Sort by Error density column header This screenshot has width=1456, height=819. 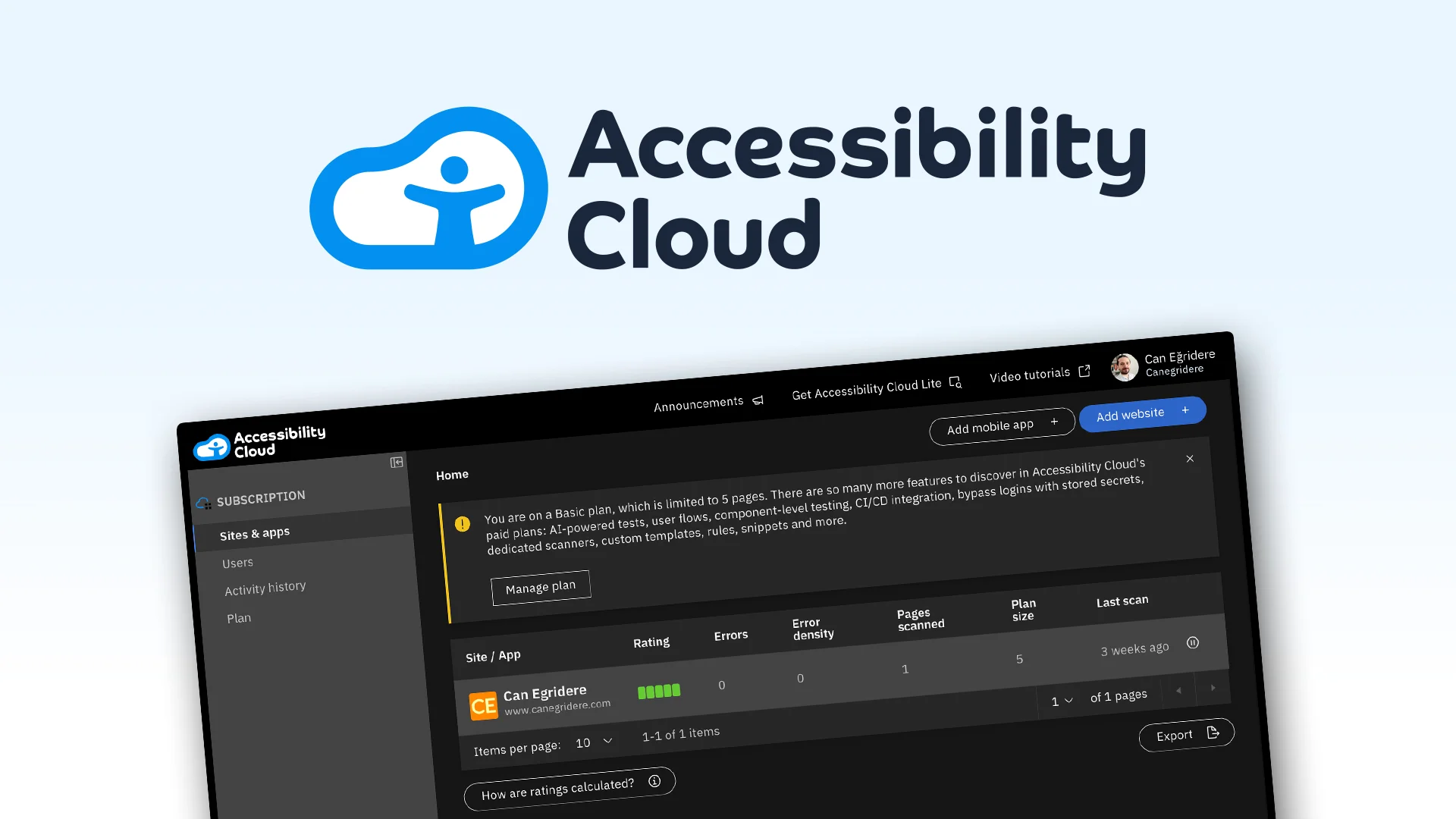click(x=813, y=629)
